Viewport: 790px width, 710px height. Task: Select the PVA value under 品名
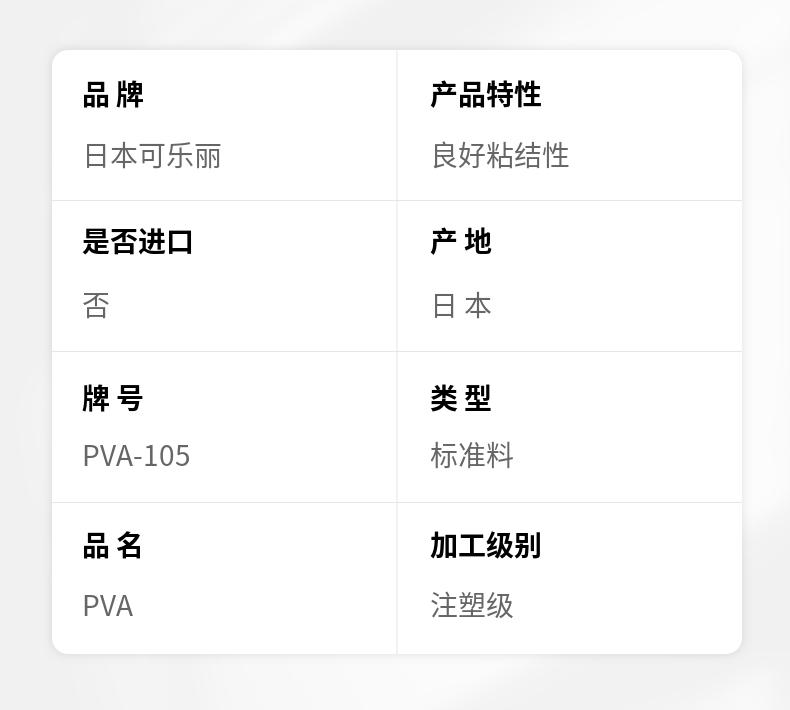(108, 606)
